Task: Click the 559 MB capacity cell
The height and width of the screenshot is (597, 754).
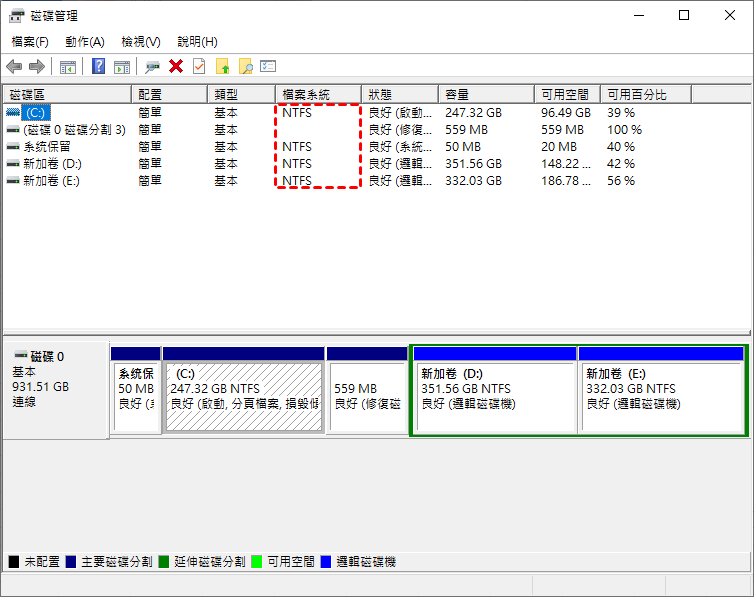Action: (466, 130)
